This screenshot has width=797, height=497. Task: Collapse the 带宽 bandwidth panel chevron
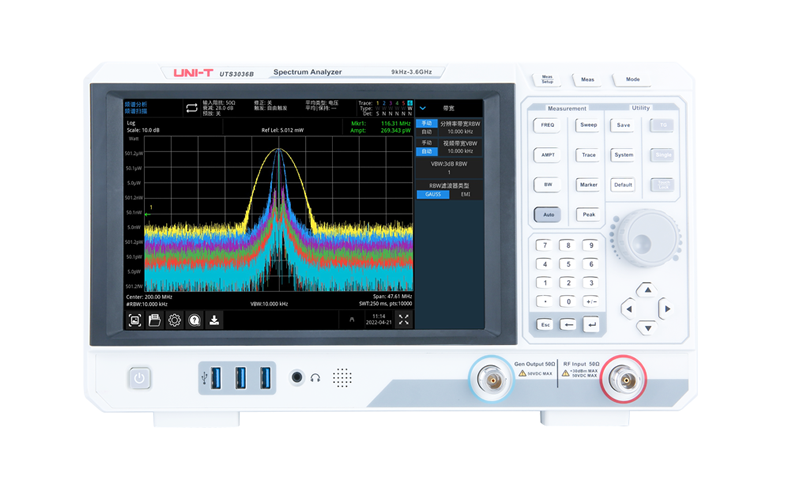423,107
